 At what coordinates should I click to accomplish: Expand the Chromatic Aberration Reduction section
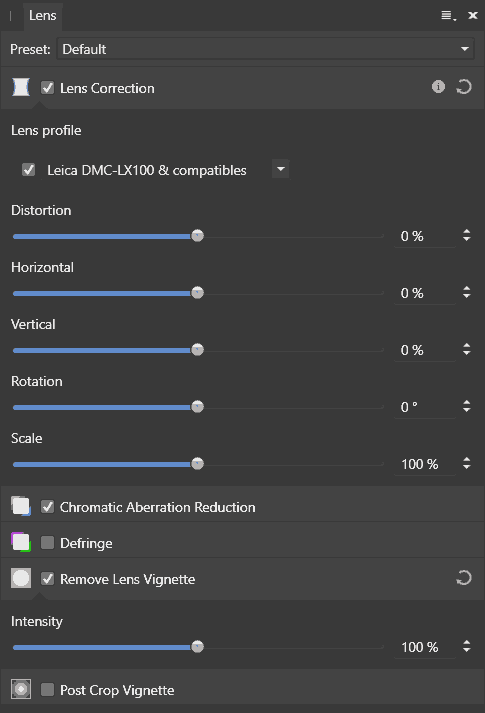click(242, 507)
